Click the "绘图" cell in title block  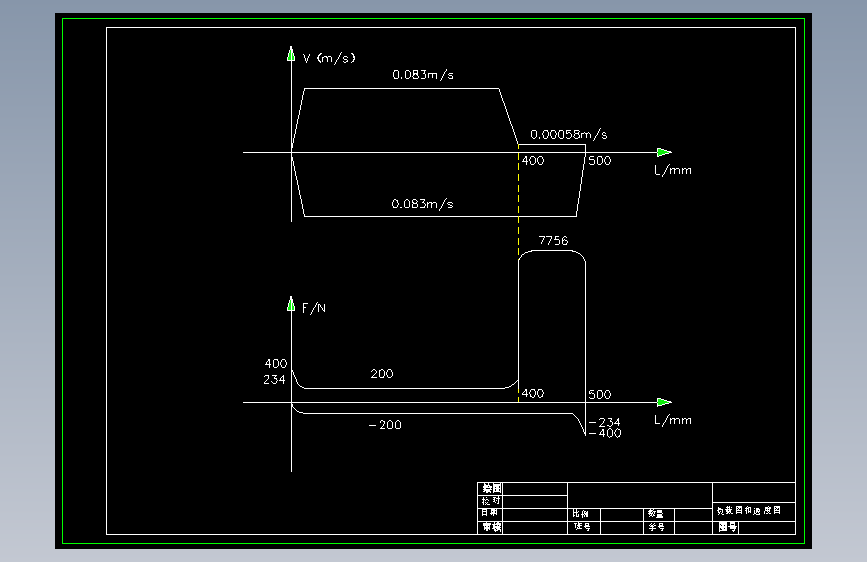click(x=491, y=488)
